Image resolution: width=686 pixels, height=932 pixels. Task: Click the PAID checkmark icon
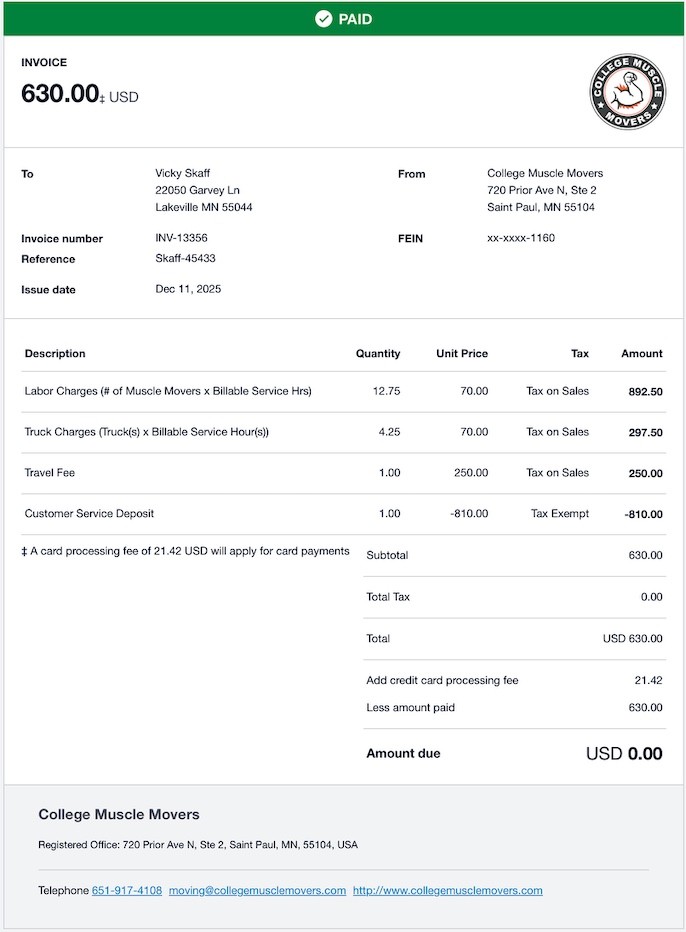click(x=323, y=19)
